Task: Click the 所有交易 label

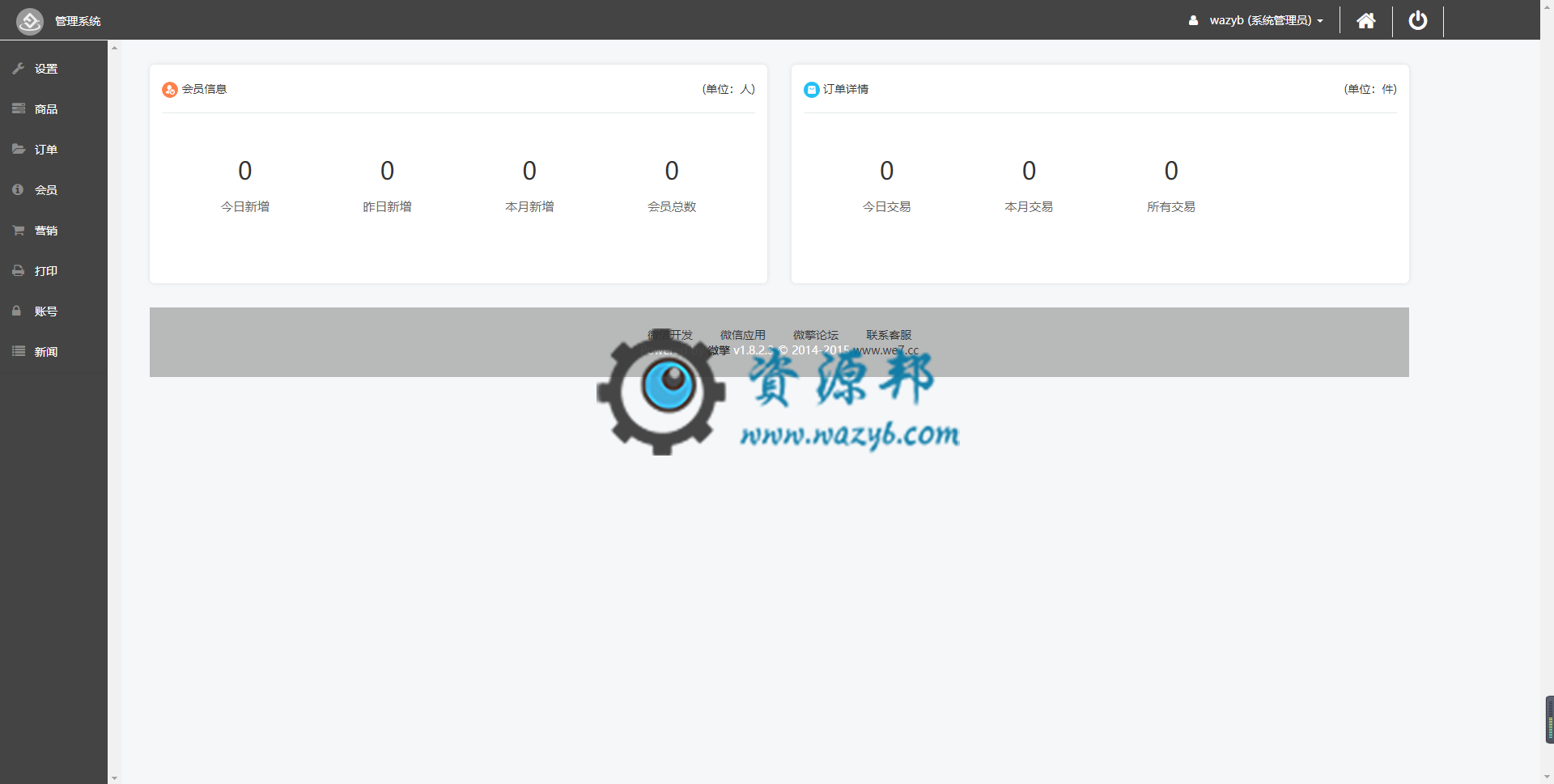Action: pos(1171,207)
